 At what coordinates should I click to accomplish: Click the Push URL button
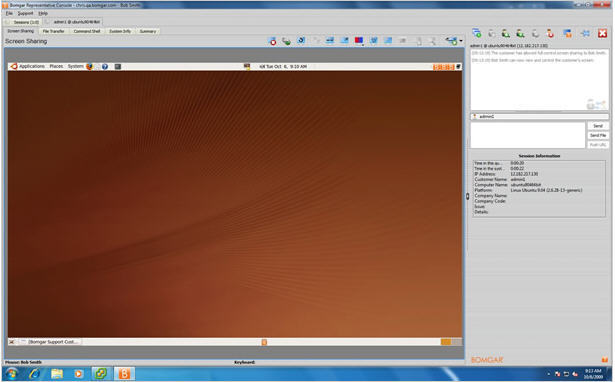[x=598, y=145]
